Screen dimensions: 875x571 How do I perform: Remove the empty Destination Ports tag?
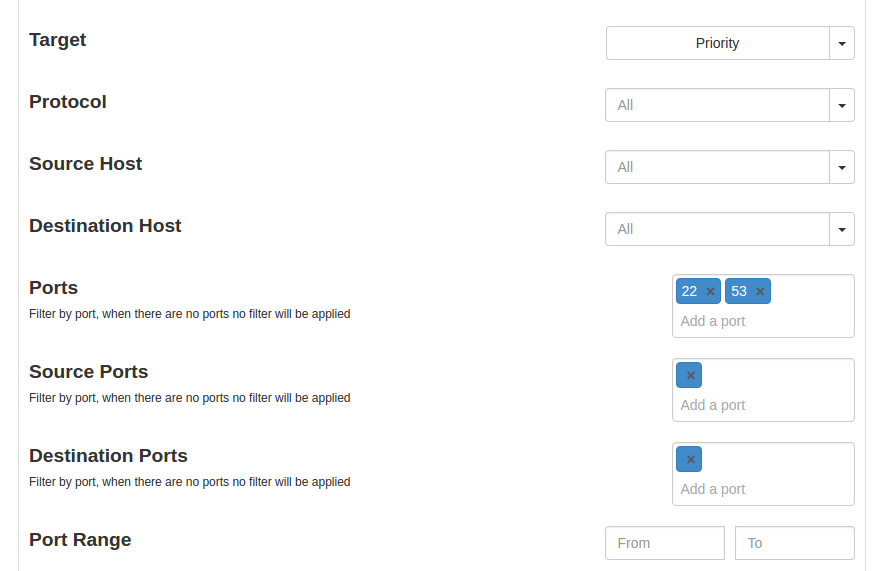pyautogui.click(x=690, y=460)
